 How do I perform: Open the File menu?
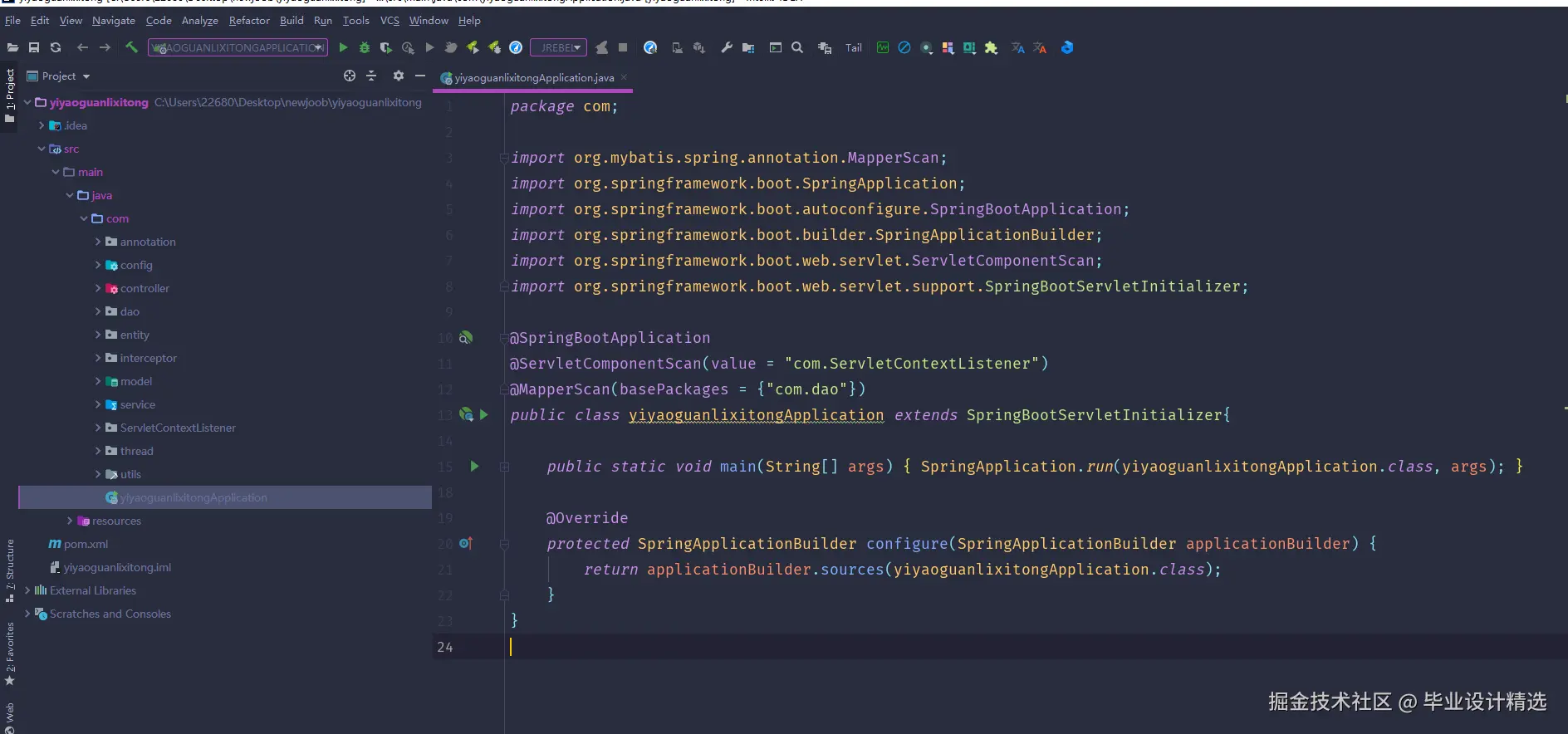tap(12, 21)
